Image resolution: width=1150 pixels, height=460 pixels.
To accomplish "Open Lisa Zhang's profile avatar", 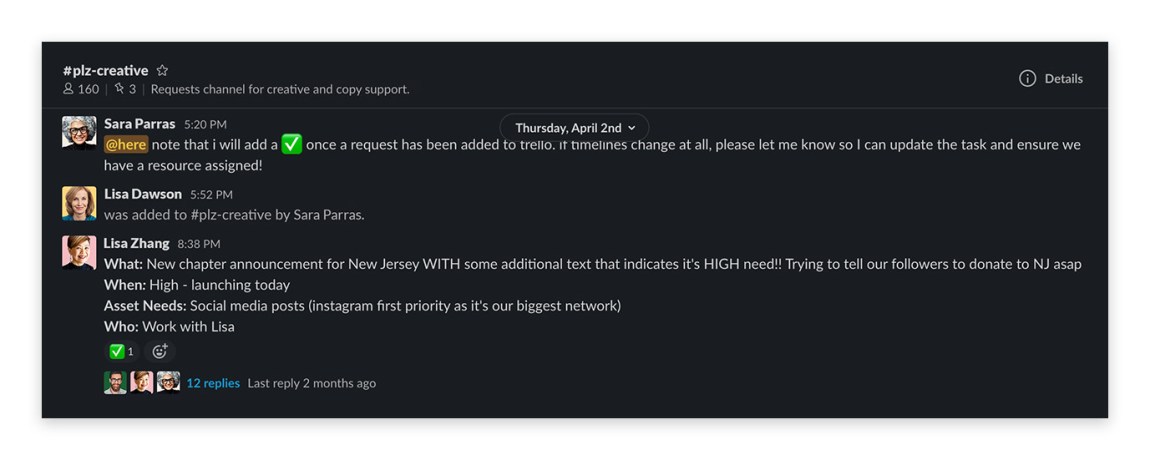I will [79, 252].
